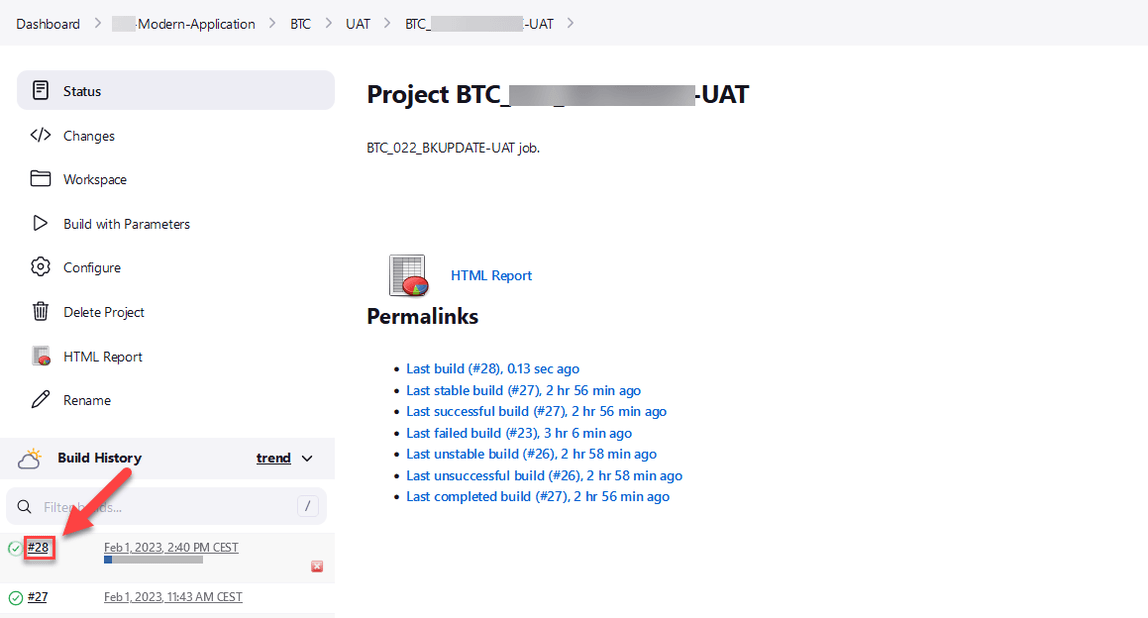Viewport: 1148px width, 618px height.
Task: Open the large HTML Report chart icon
Action: [x=408, y=276]
